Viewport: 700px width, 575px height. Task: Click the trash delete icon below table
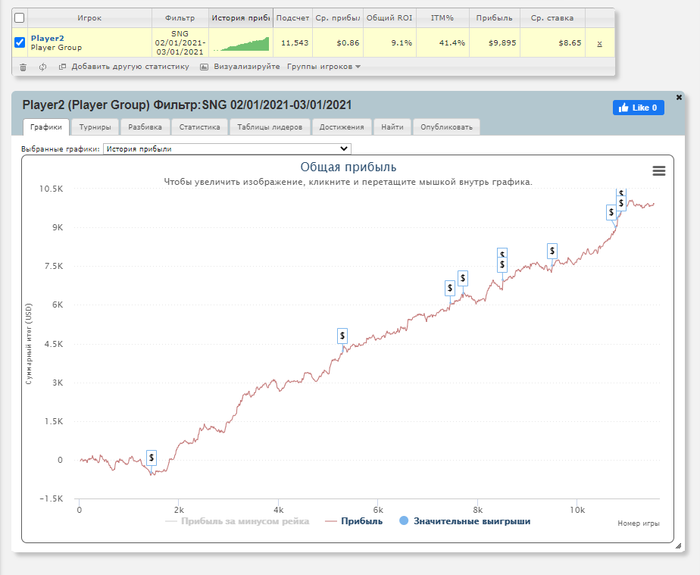[x=23, y=67]
